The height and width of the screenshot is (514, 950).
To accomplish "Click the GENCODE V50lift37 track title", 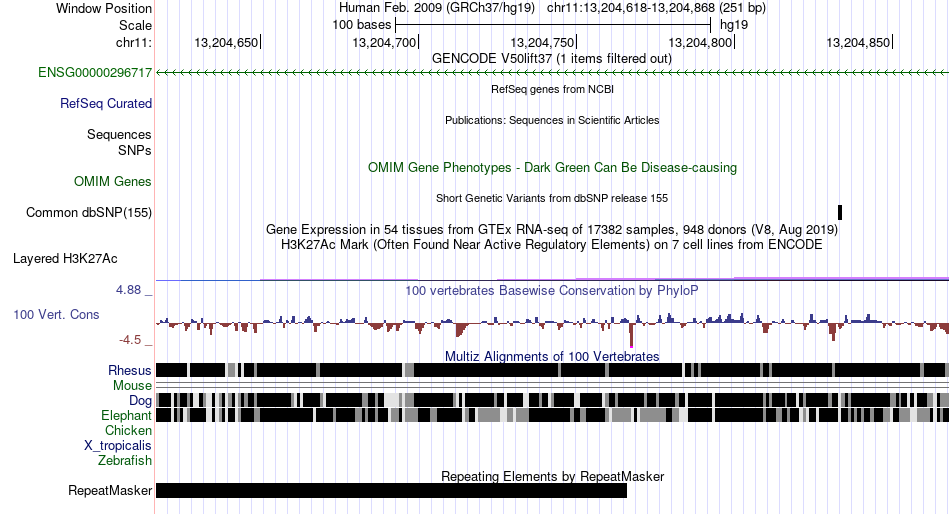I will pos(551,59).
